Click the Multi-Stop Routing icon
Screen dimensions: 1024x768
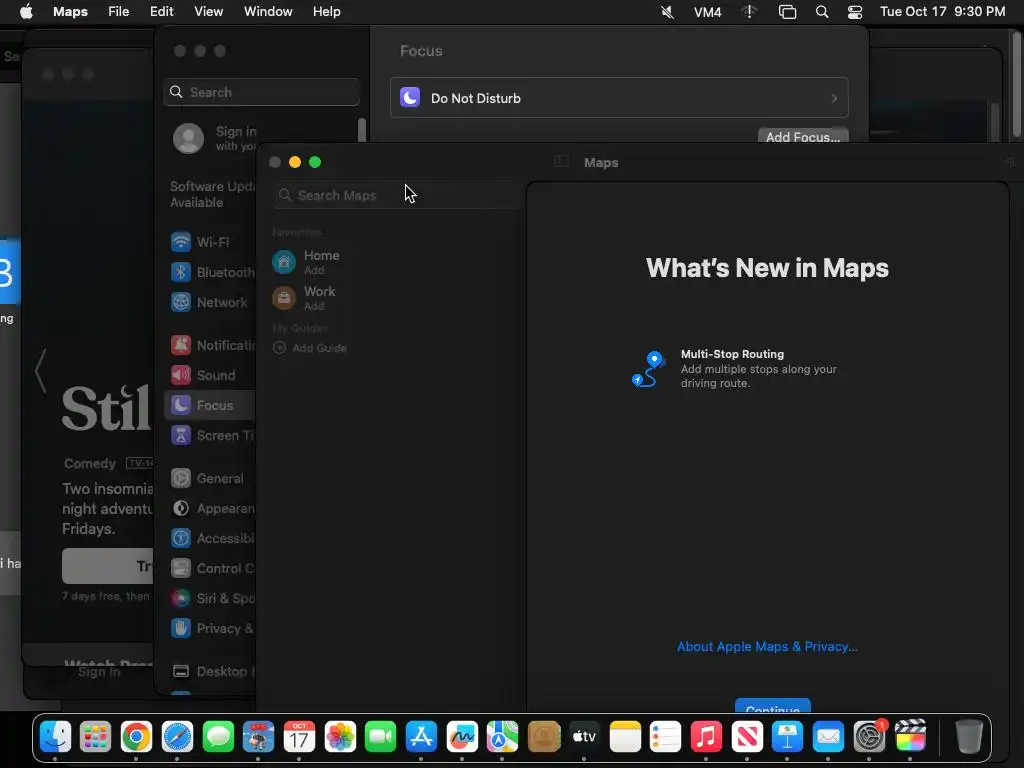pos(648,369)
